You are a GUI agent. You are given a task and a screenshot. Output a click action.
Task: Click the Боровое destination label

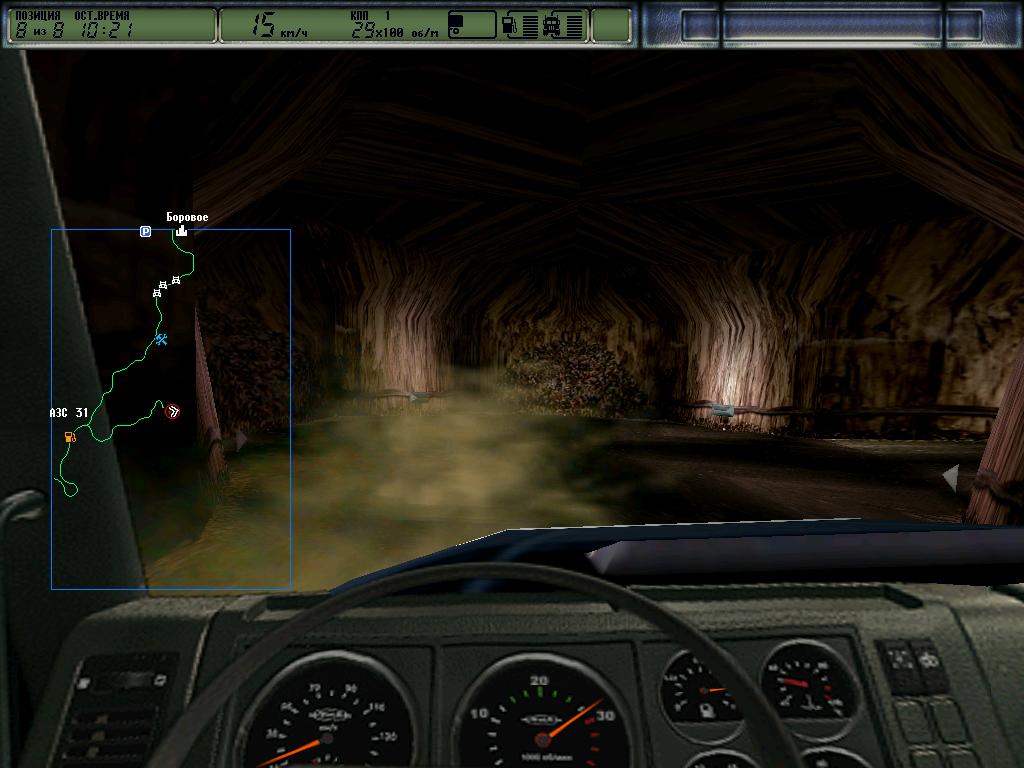(x=187, y=217)
